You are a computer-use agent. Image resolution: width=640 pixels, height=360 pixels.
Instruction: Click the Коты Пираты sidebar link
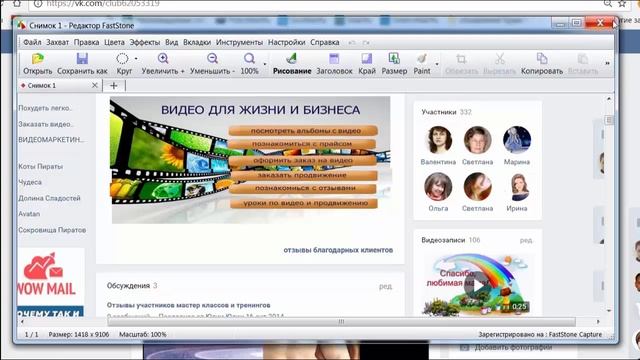coord(40,167)
